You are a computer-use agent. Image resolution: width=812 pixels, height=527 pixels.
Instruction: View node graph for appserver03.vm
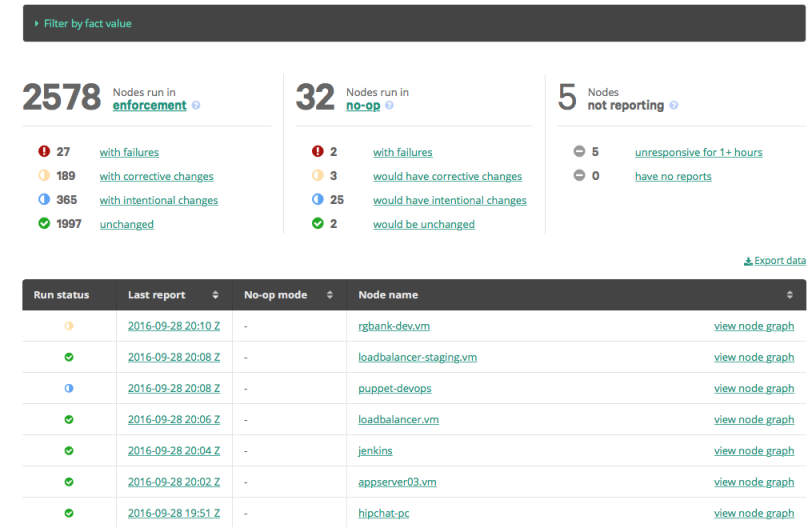point(754,482)
